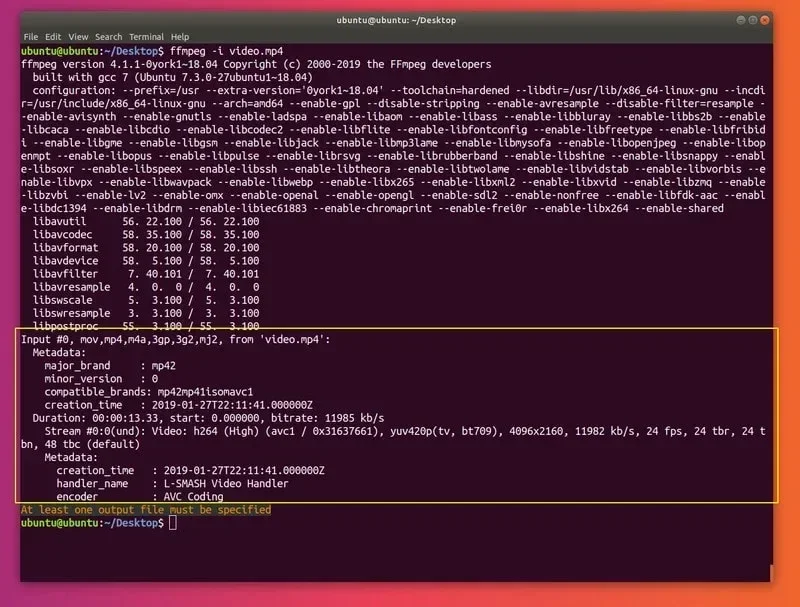
Task: Click the terminal cursor at the last prompt
Action: [173, 523]
